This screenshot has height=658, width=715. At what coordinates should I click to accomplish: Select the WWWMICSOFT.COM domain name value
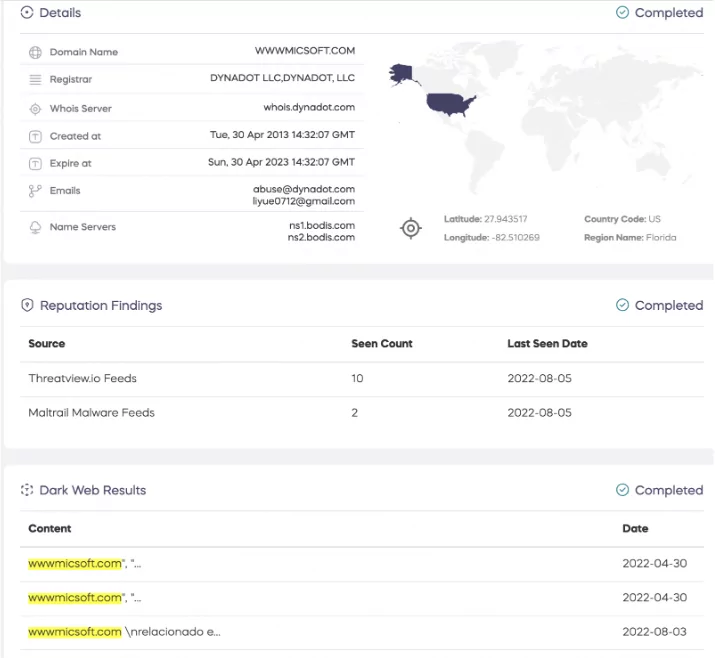coord(305,51)
